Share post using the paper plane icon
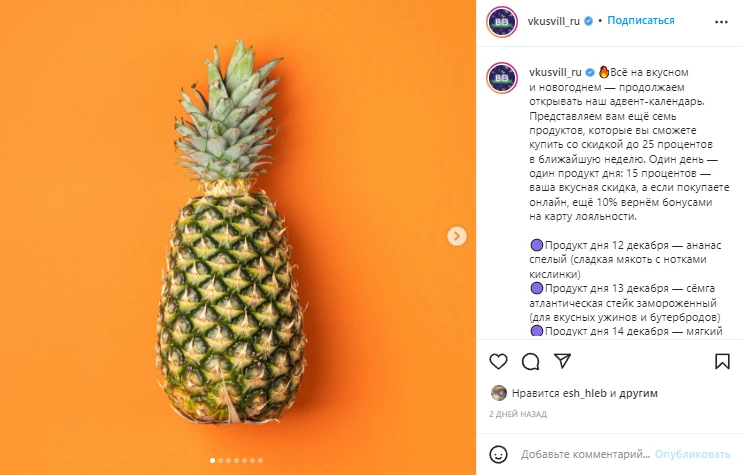The height and width of the screenshot is (475, 743). 562,361
